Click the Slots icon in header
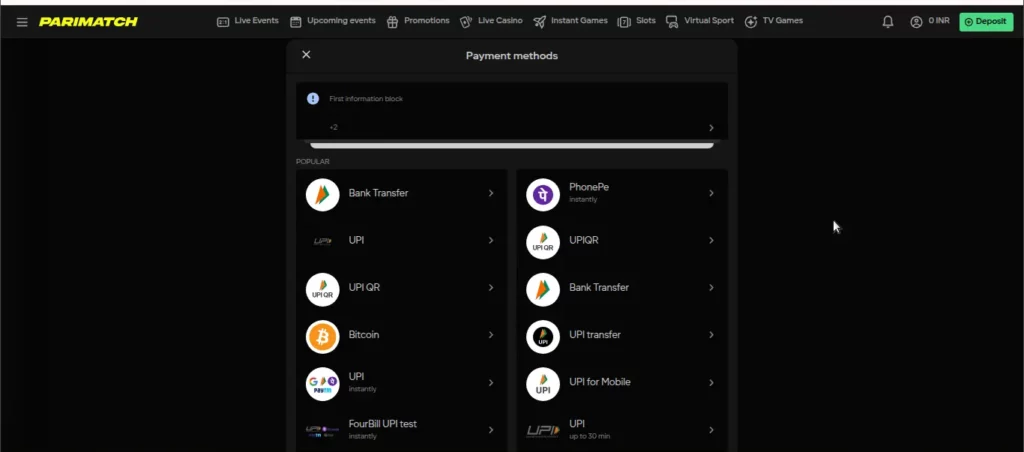The height and width of the screenshot is (452, 1024). [x=624, y=22]
